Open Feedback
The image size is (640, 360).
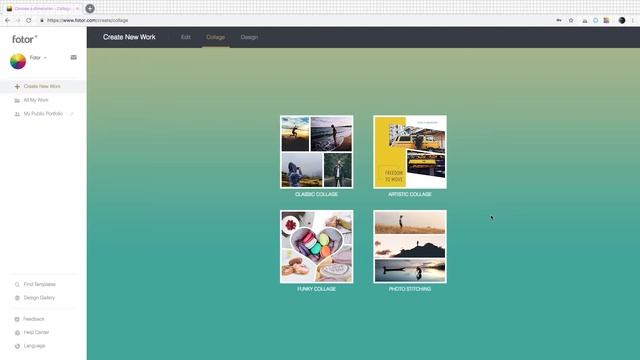[33, 319]
